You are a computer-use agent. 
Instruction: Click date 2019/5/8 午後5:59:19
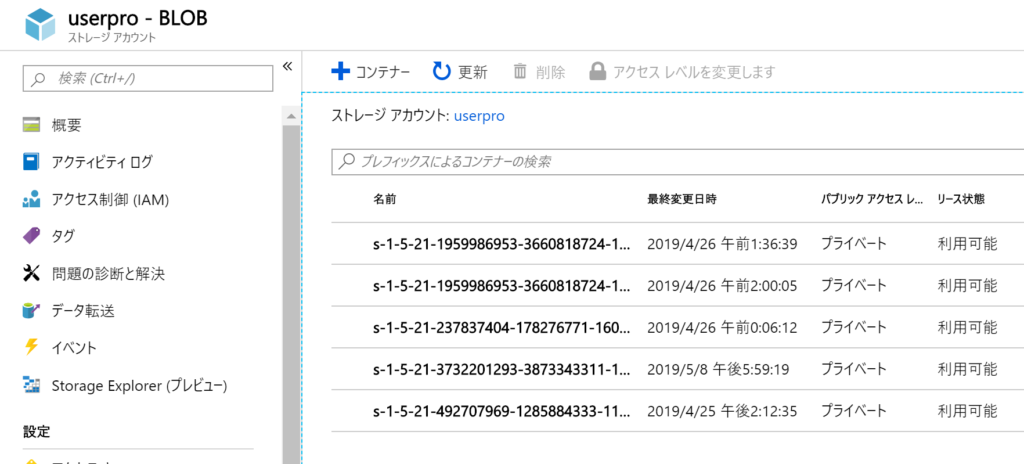pos(718,369)
